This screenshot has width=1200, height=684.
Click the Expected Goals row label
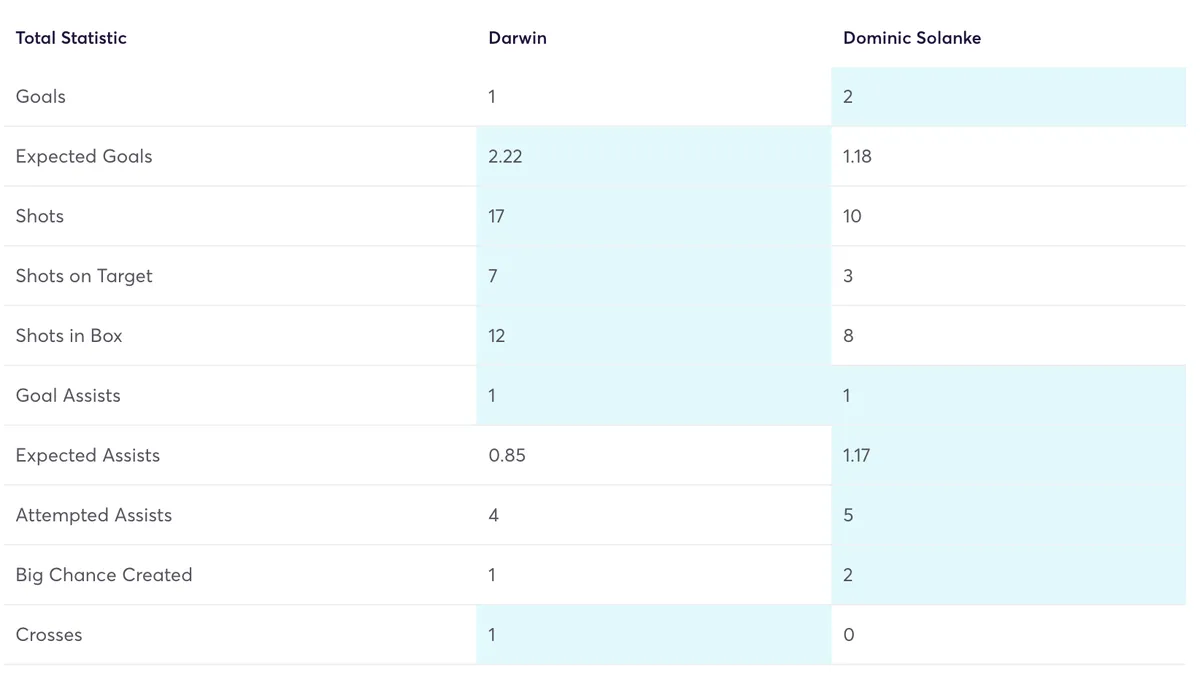[x=84, y=157]
